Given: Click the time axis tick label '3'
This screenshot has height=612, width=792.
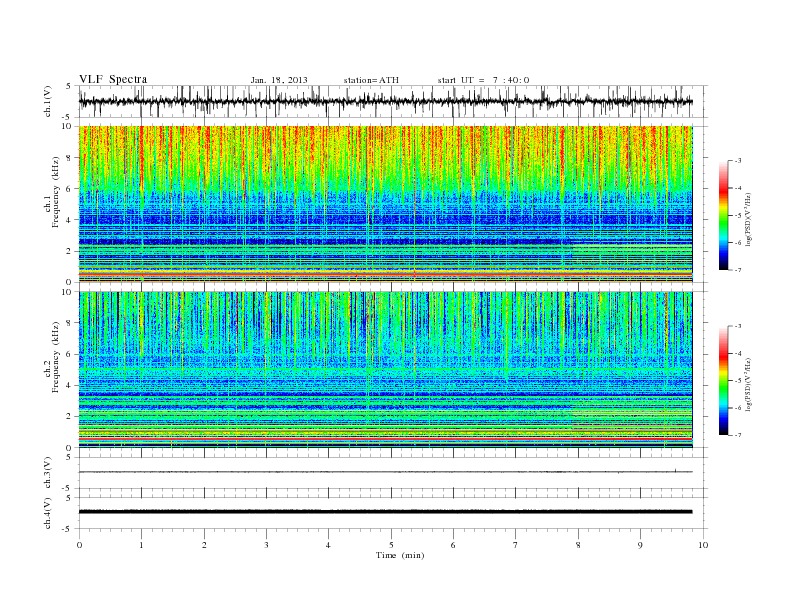Looking at the screenshot, I should pos(266,545).
